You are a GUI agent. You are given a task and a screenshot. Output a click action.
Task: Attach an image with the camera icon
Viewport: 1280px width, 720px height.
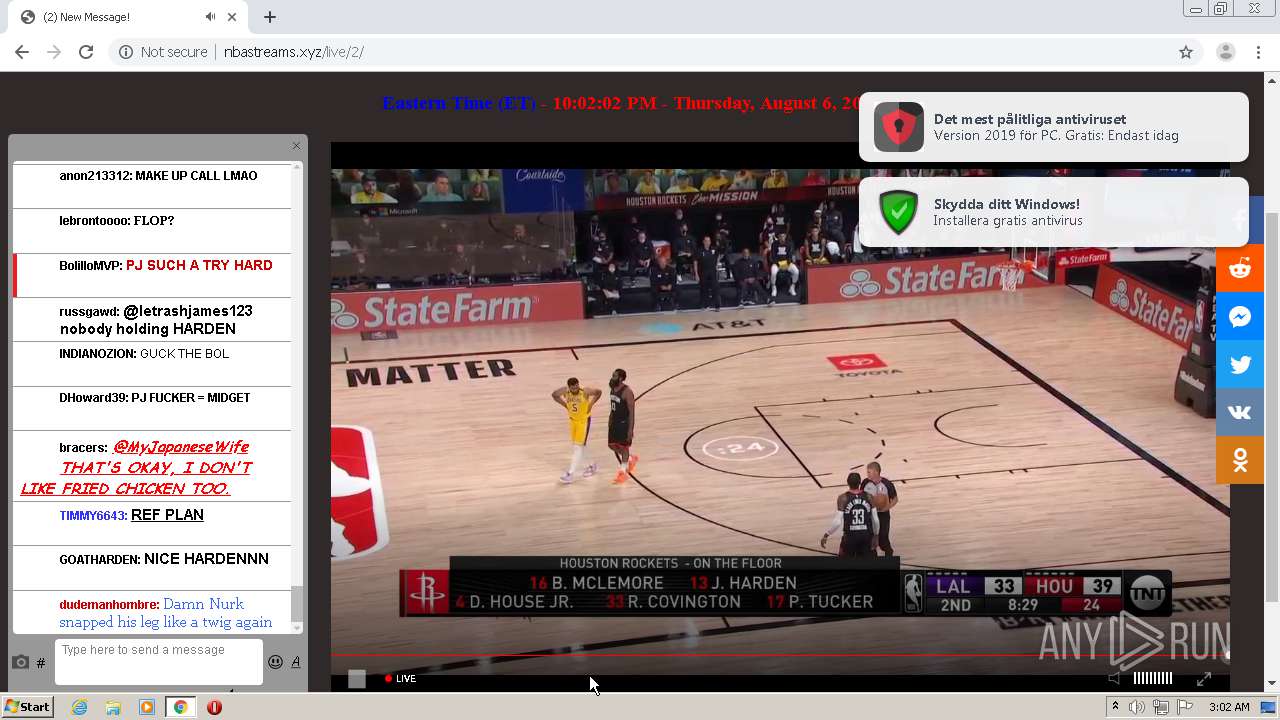(20, 662)
